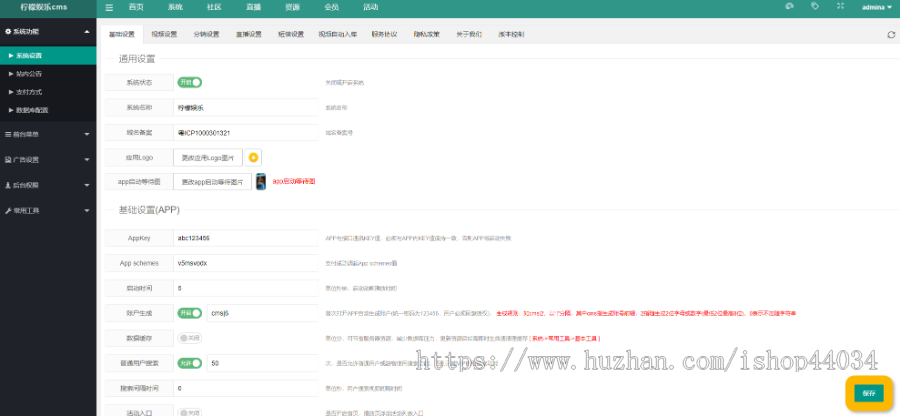The width and height of the screenshot is (900, 416).
Task: Toggle the hamburger sidebar collapse icon
Action: pyautogui.click(x=109, y=7)
